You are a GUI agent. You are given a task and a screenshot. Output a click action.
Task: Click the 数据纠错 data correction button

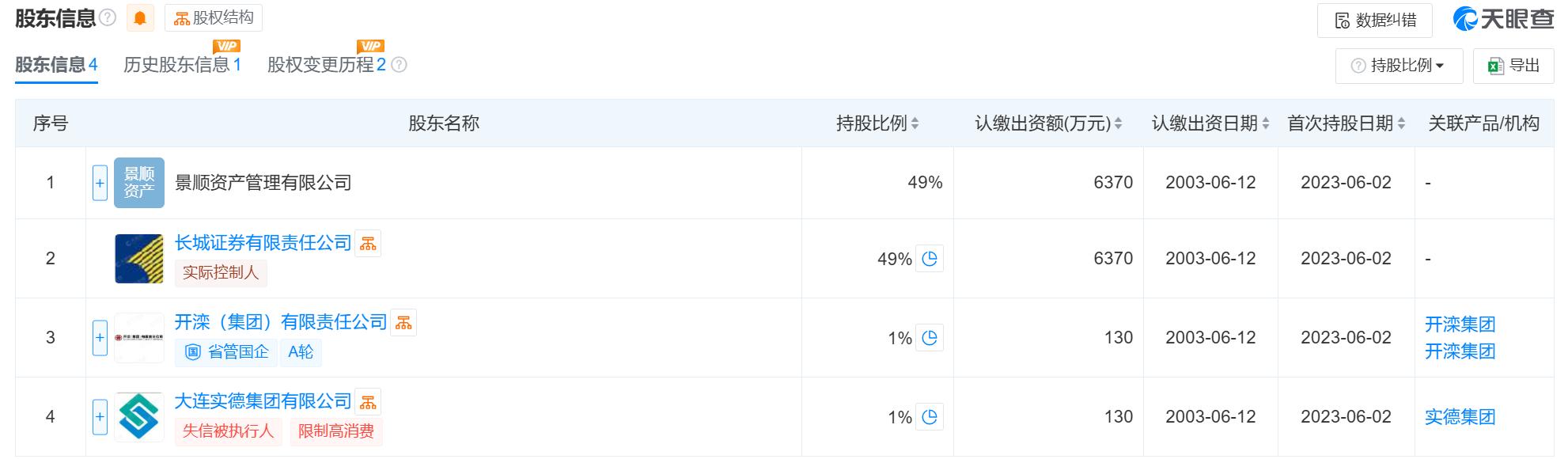[x=1375, y=21]
